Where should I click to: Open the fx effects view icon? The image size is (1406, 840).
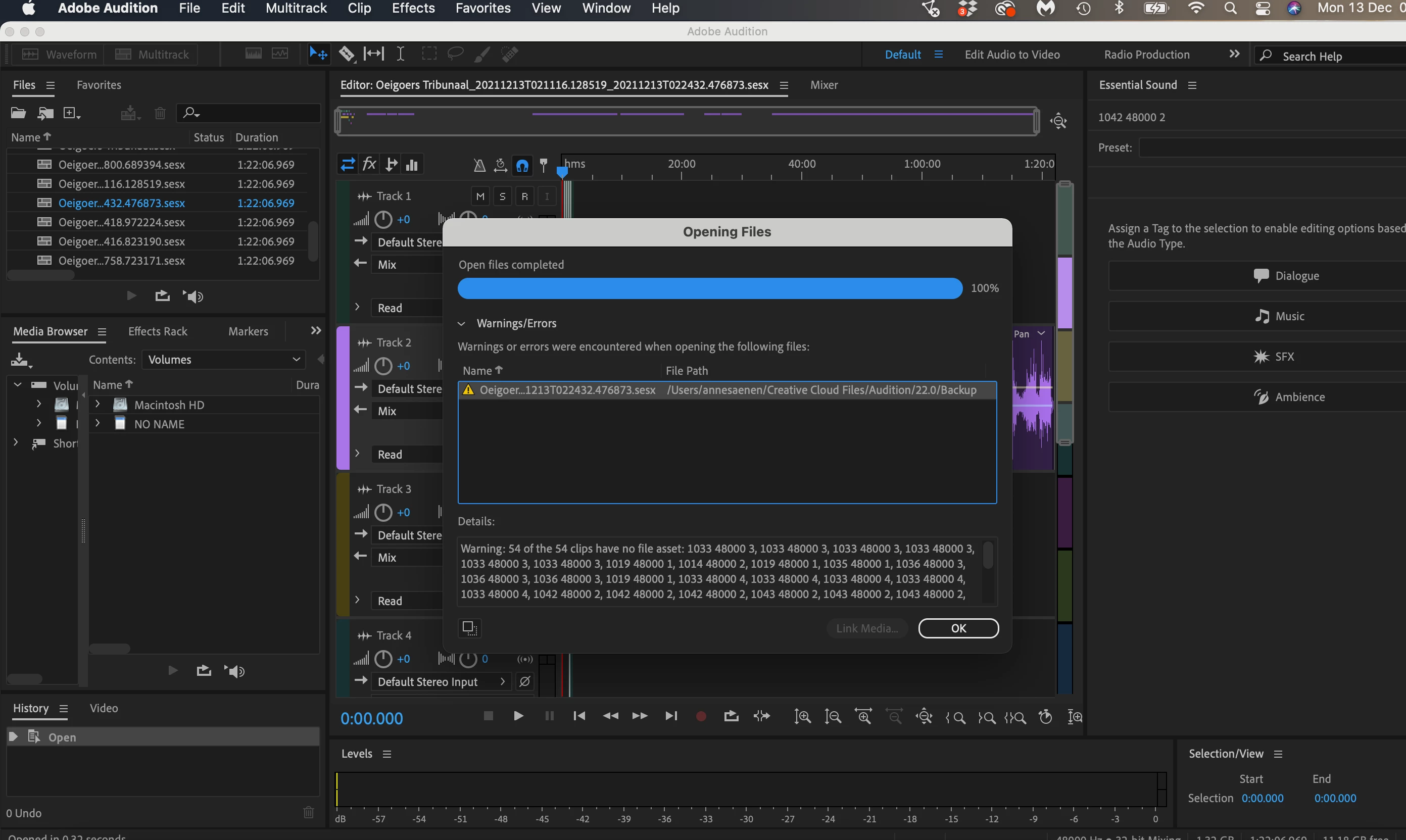pos(369,165)
